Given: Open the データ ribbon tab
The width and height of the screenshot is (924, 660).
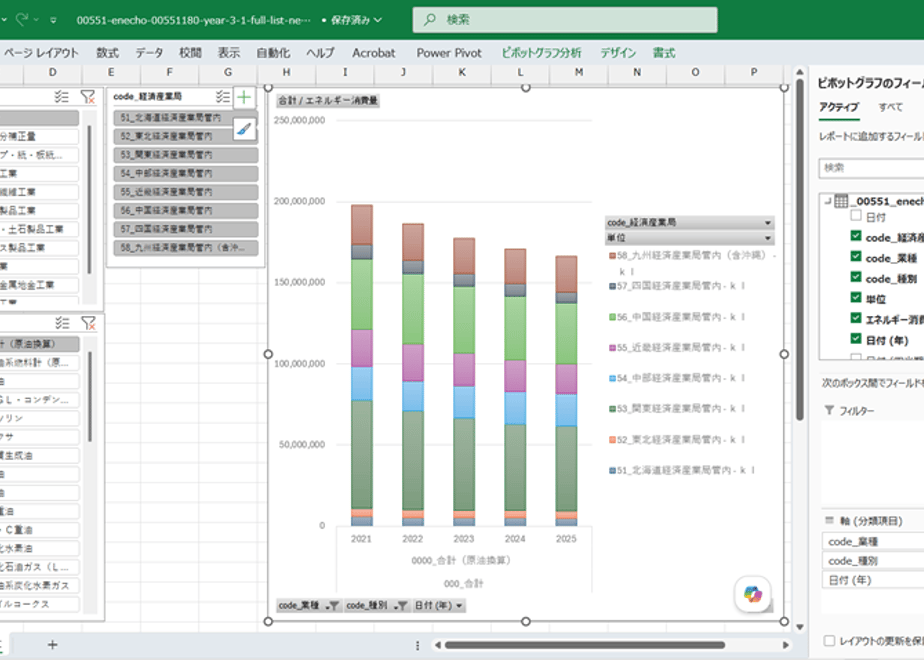Looking at the screenshot, I should 149,53.
